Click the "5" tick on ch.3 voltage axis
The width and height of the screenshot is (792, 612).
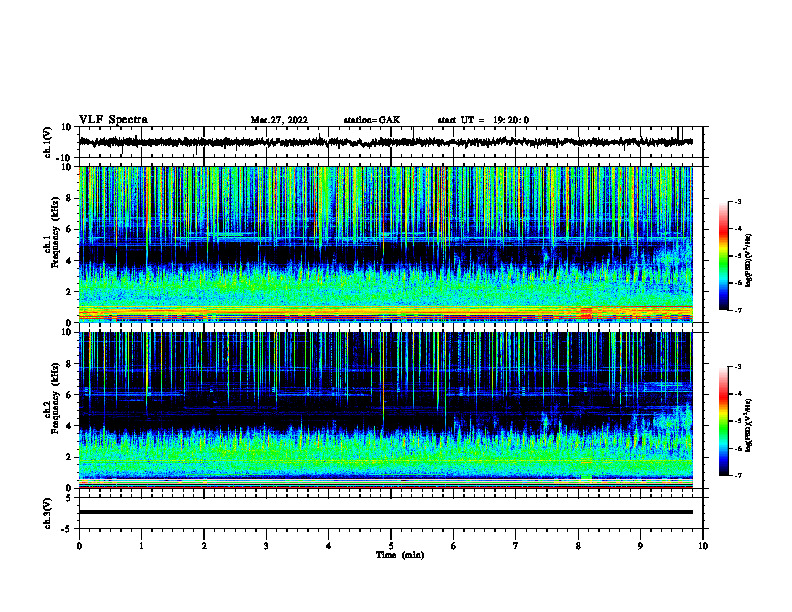[69, 498]
